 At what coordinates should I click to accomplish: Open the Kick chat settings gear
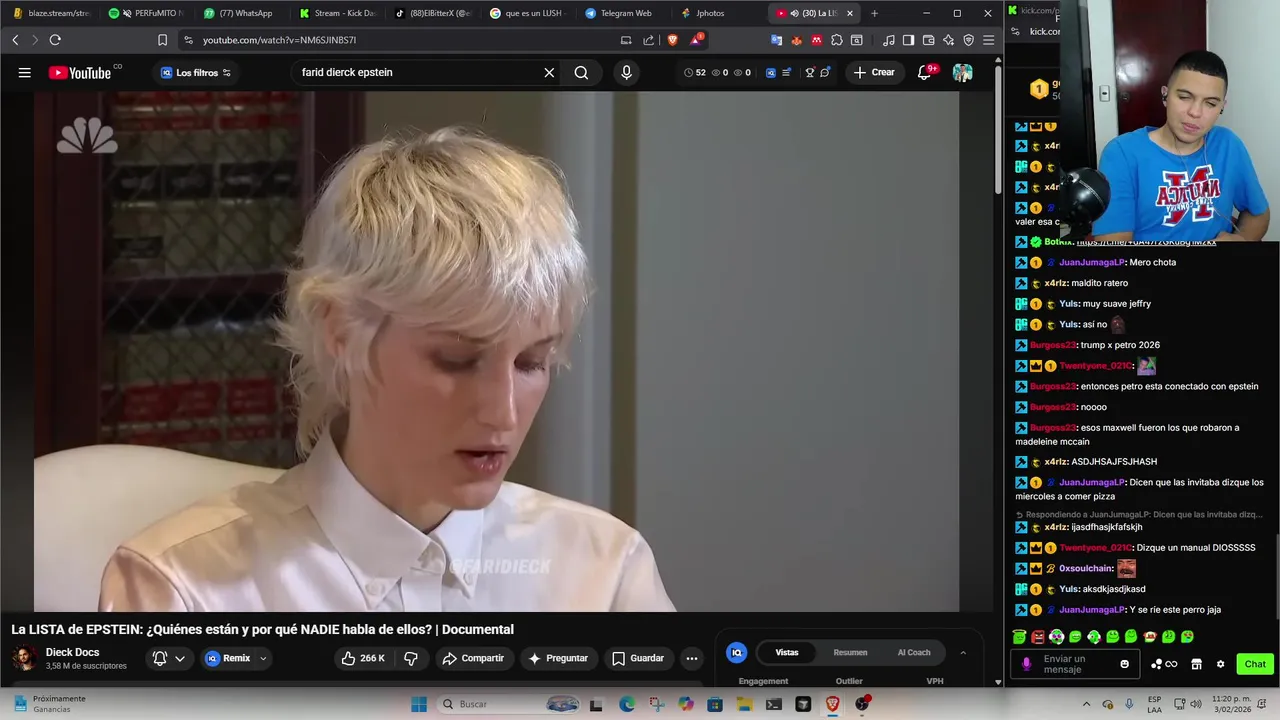1220,664
